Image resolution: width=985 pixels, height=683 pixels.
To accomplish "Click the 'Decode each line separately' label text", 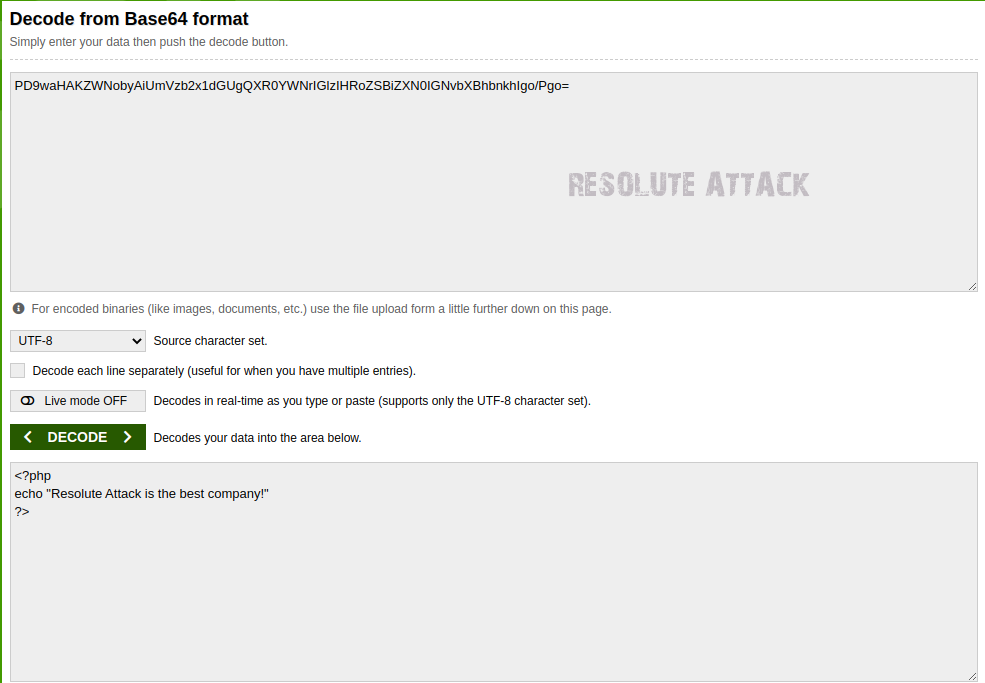I will point(224,371).
